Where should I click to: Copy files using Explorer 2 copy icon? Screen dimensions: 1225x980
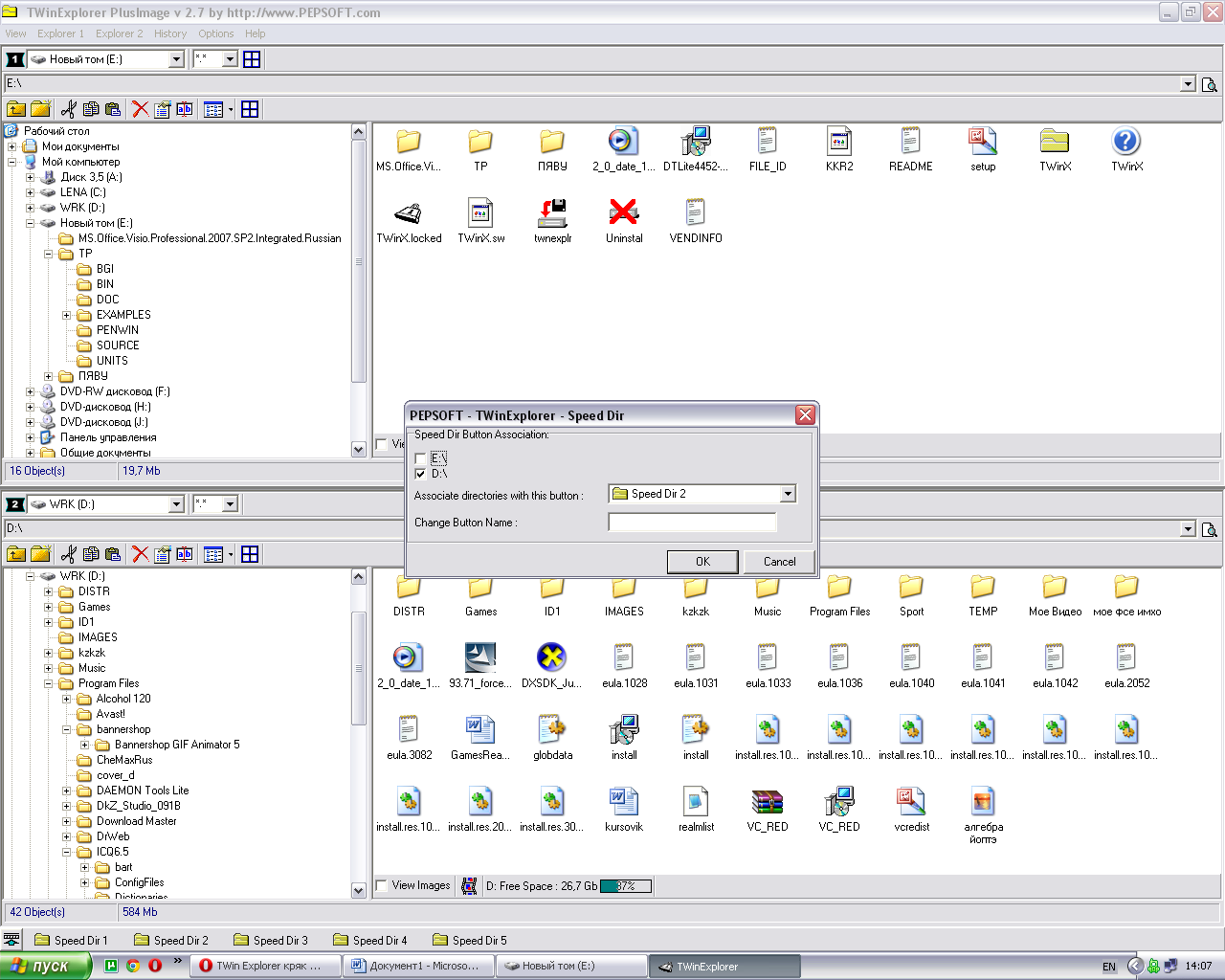click(x=91, y=554)
